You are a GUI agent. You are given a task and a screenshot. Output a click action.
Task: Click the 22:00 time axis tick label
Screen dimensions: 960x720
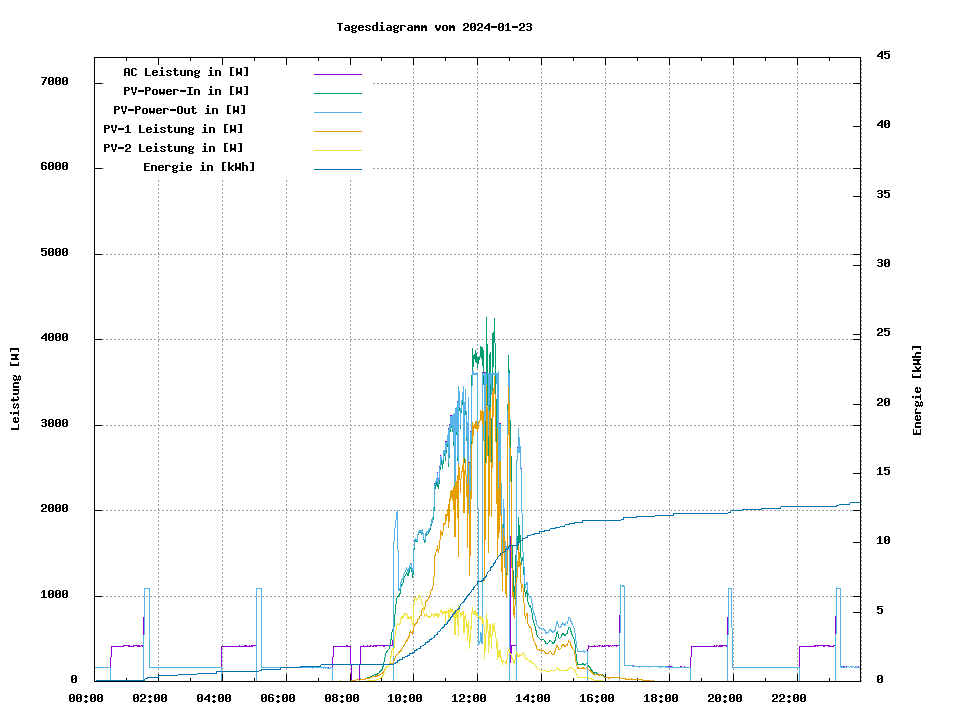[789, 698]
